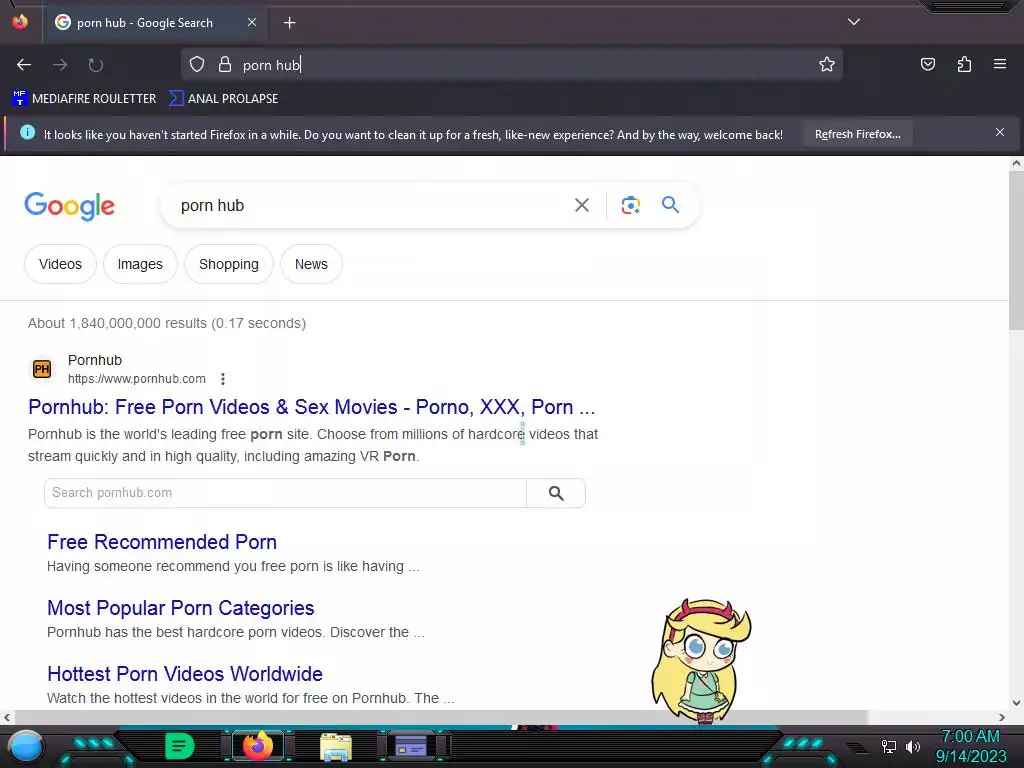Open the clock showing 7:00 AM
1024x768 pixels.
point(971,746)
